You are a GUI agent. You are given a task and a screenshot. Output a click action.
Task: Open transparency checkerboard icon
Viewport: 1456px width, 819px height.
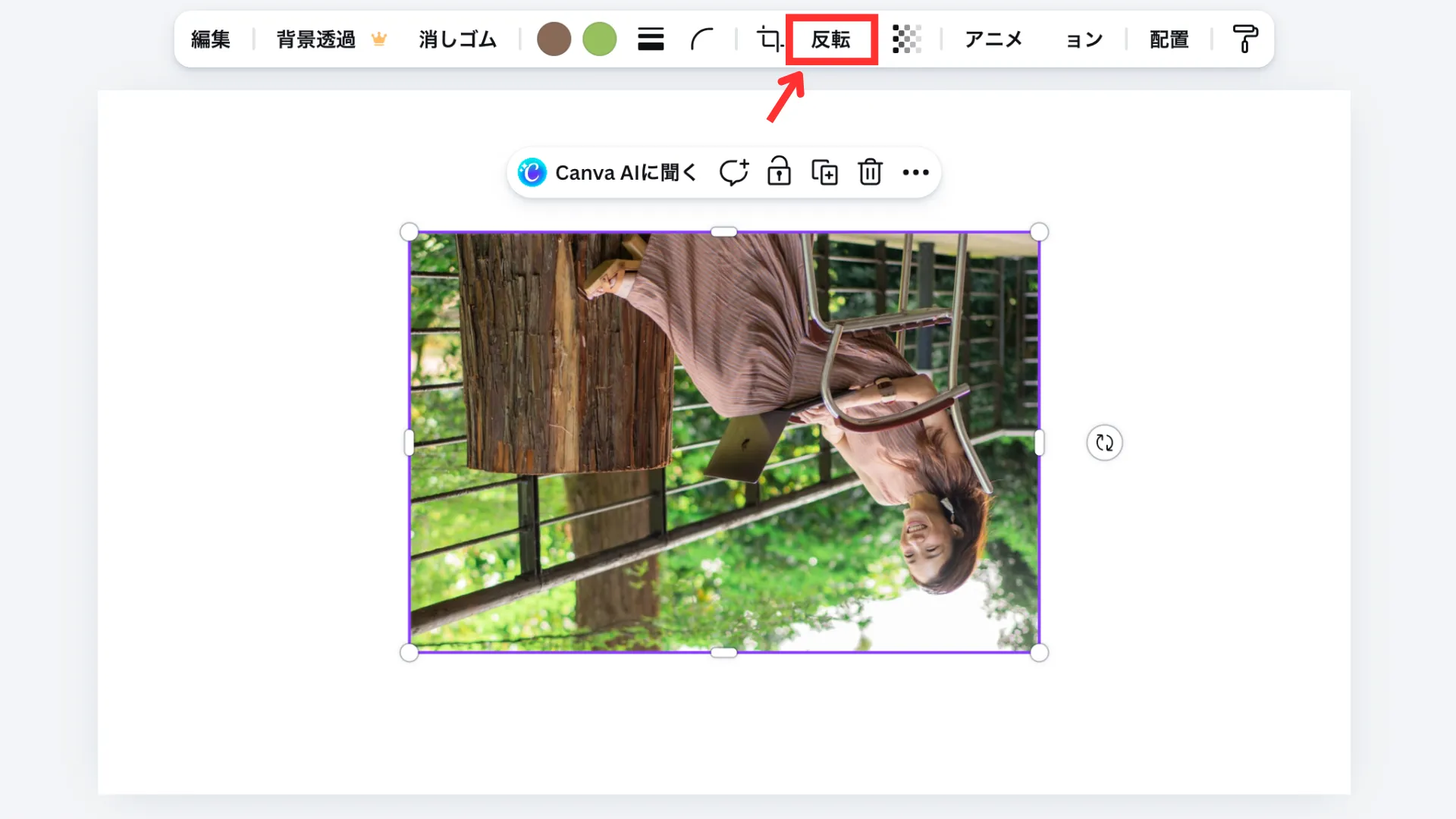pyautogui.click(x=907, y=39)
